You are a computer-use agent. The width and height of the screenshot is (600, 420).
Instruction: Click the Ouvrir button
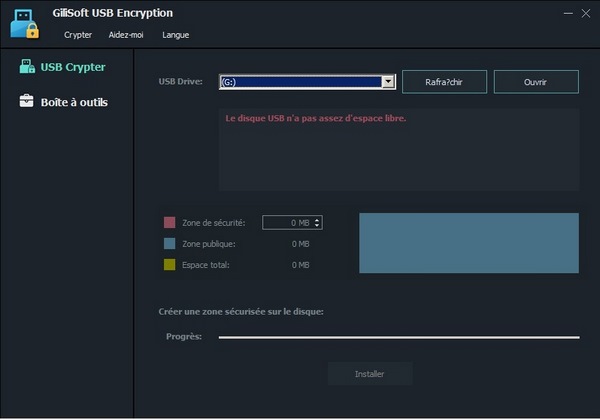pyautogui.click(x=536, y=82)
